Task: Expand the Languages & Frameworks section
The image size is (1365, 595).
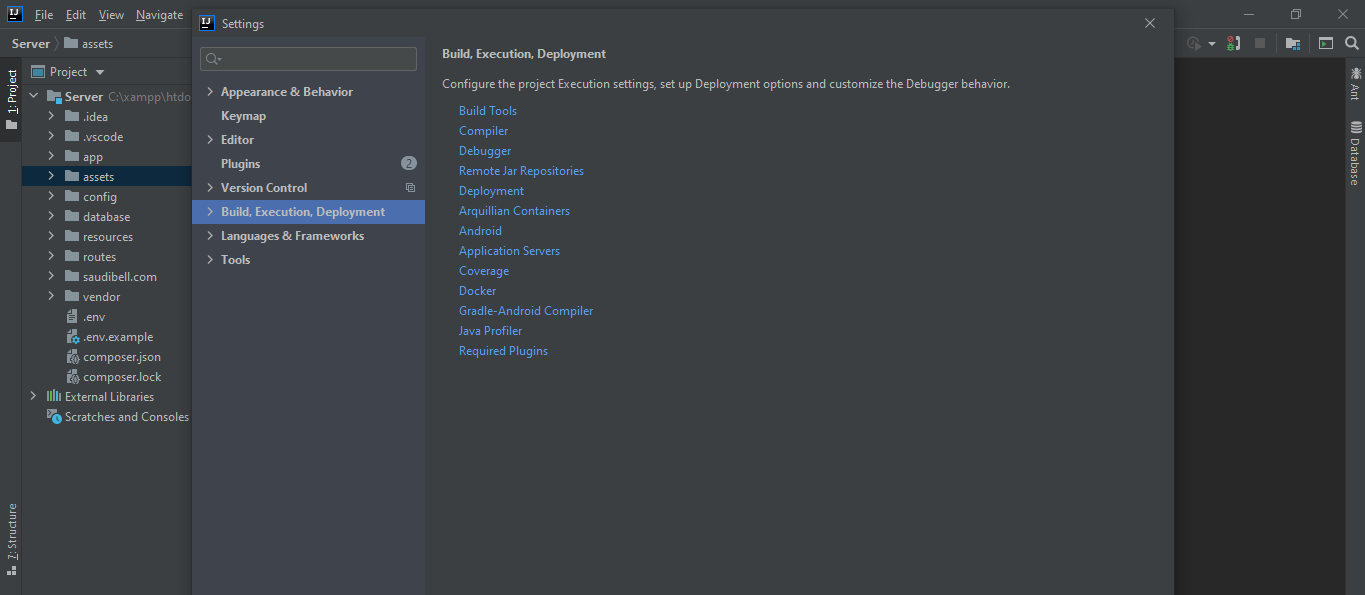Action: [x=210, y=236]
